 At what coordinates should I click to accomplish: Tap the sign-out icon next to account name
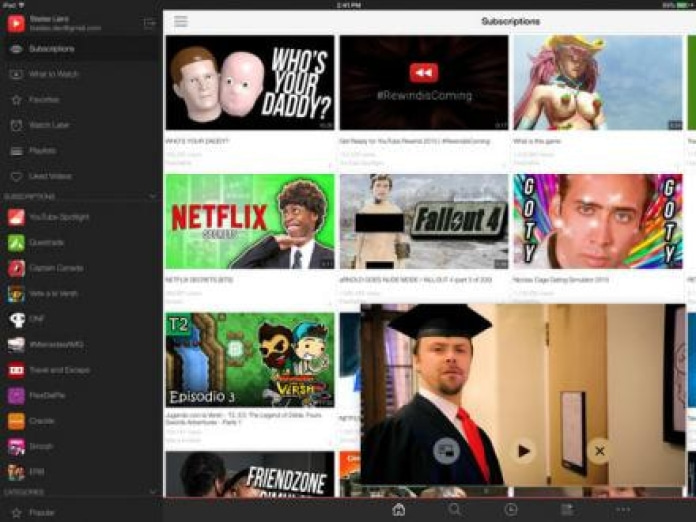coord(150,23)
